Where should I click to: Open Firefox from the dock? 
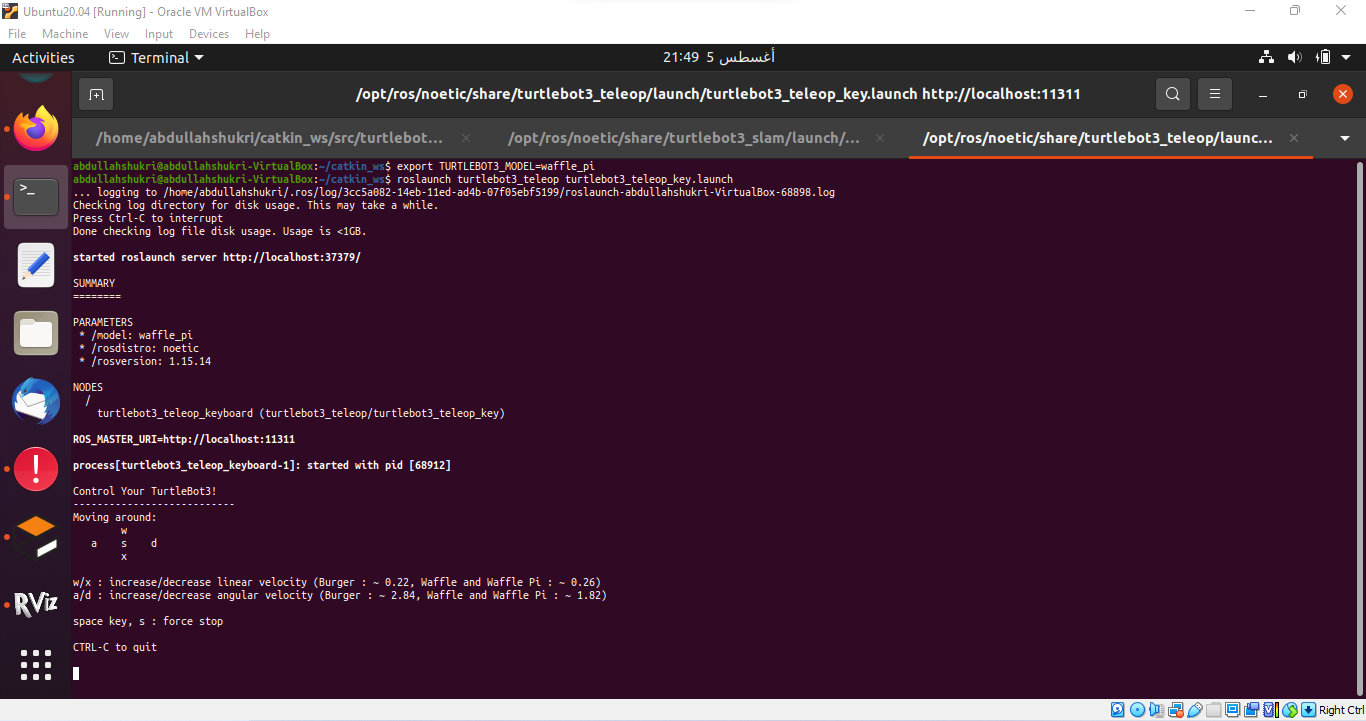coord(36,129)
